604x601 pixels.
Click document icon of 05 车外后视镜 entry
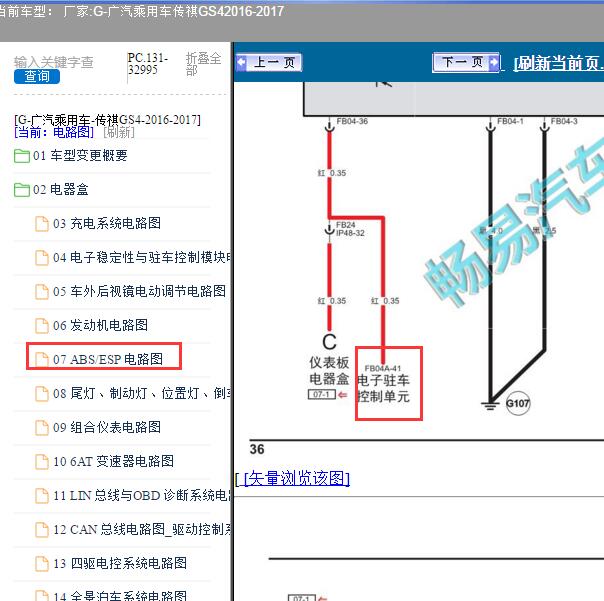[x=42, y=292]
